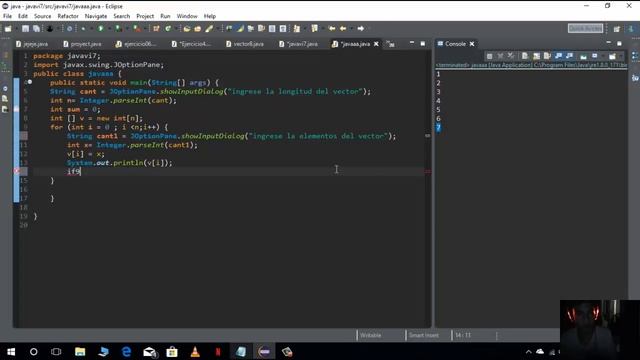Image resolution: width=640 pixels, height=360 pixels.
Task: Open File Explorer from the taskbar
Action: [80, 351]
